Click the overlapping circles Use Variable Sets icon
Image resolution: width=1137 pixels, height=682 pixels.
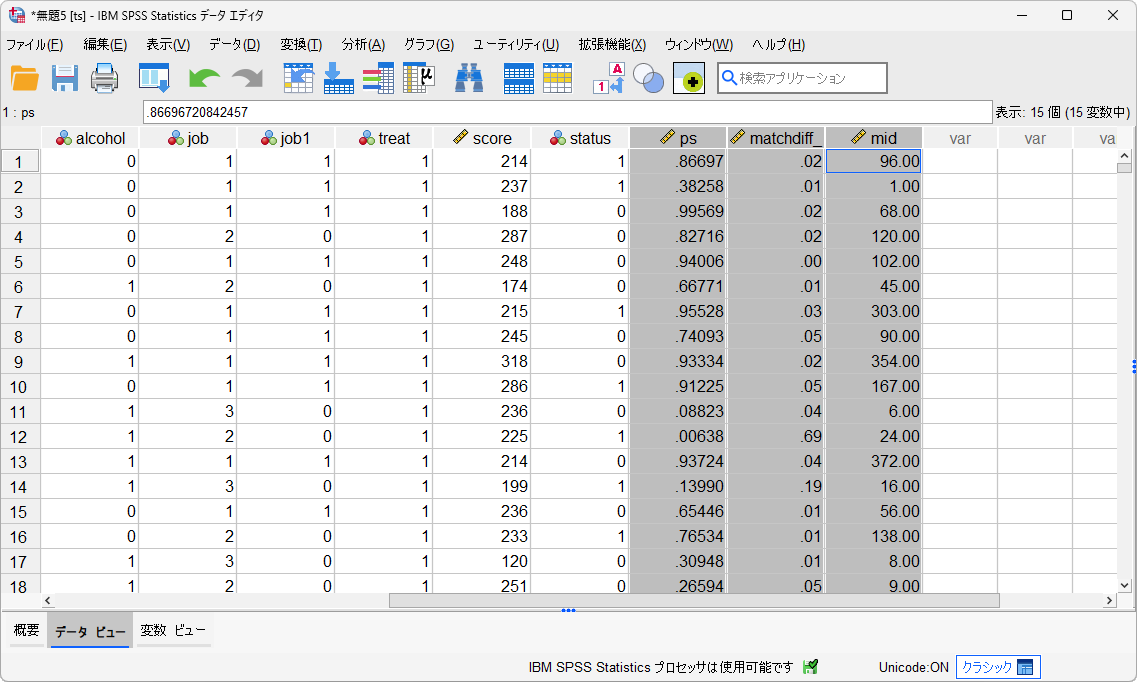[649, 78]
